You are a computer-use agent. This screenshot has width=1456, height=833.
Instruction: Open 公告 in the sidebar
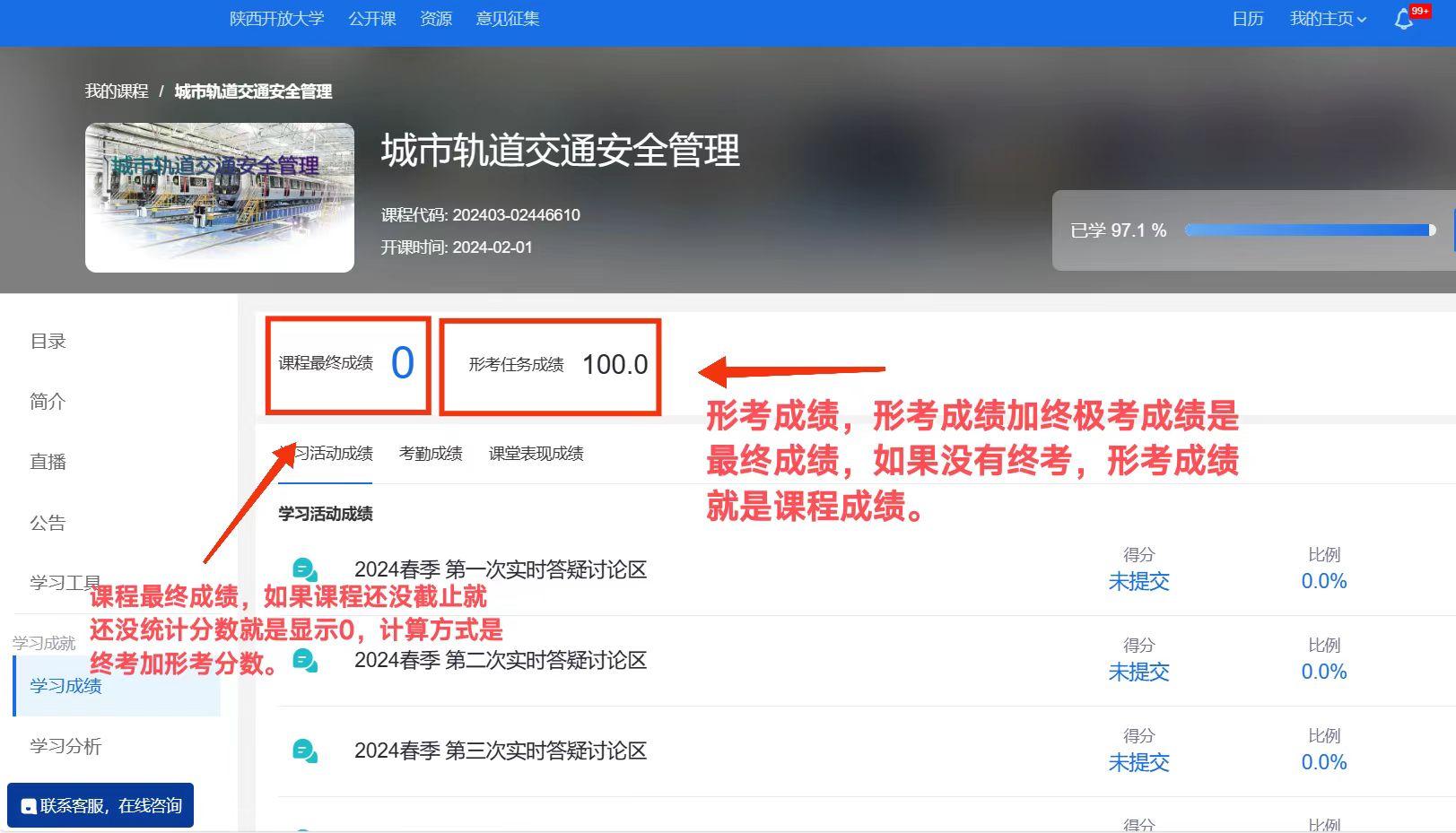click(48, 522)
